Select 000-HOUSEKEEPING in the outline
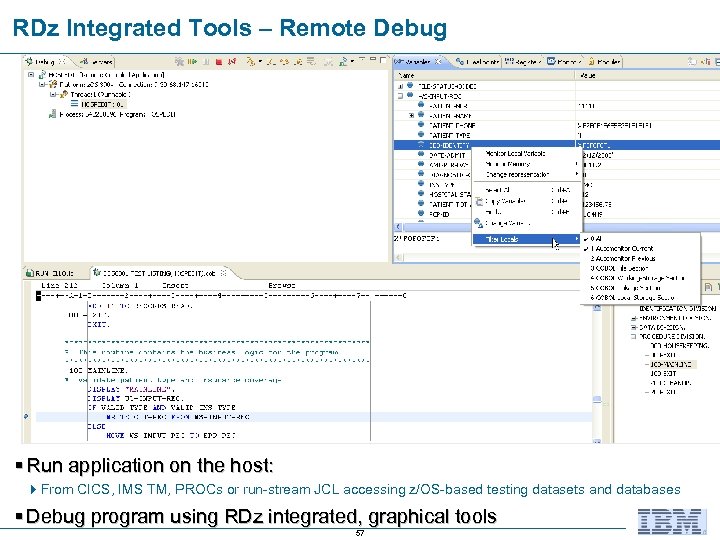The image size is (720, 540). click(x=680, y=345)
